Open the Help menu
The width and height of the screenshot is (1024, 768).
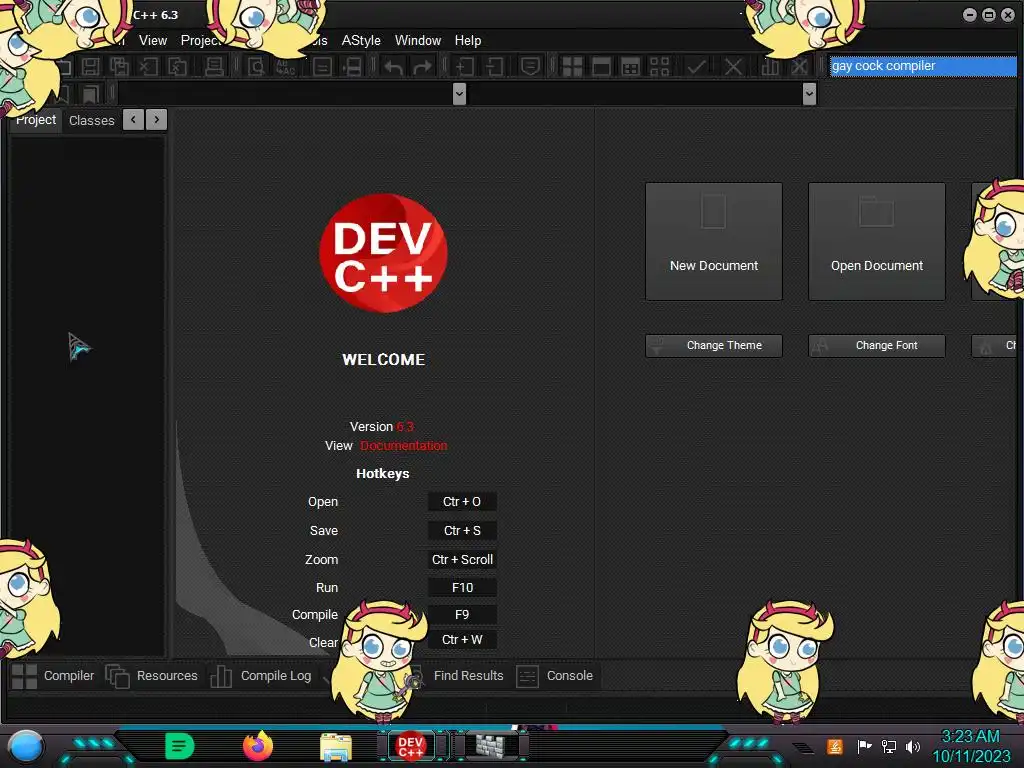(468, 40)
